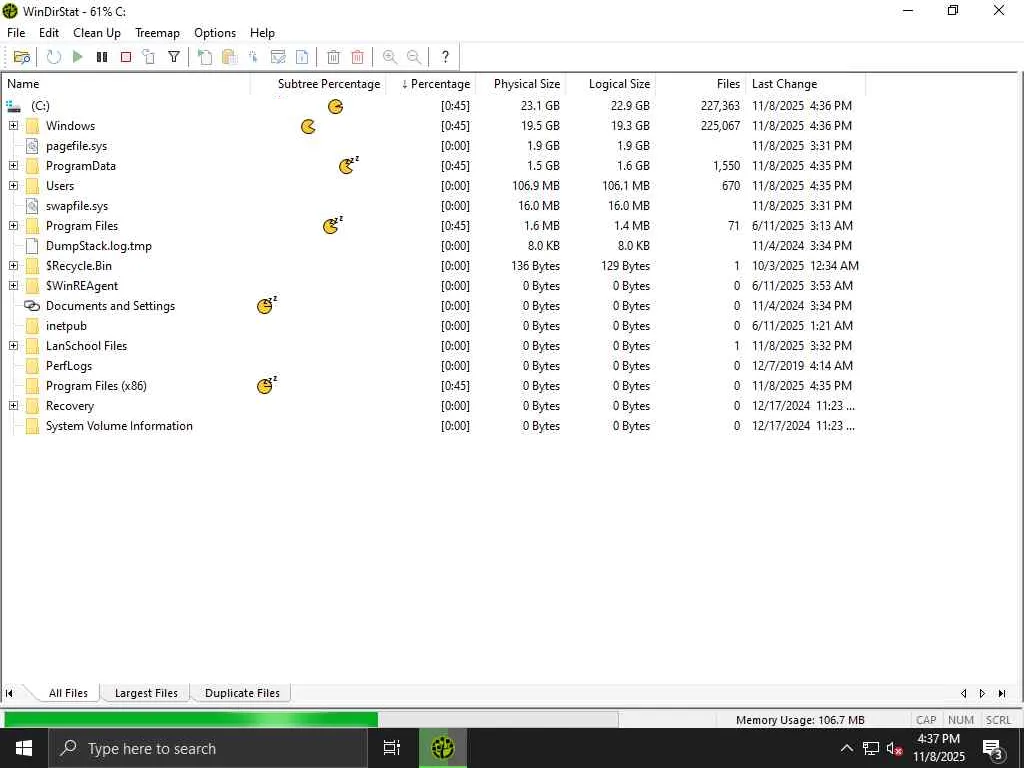
Task: Sort by the Name column header
Action: (126, 84)
